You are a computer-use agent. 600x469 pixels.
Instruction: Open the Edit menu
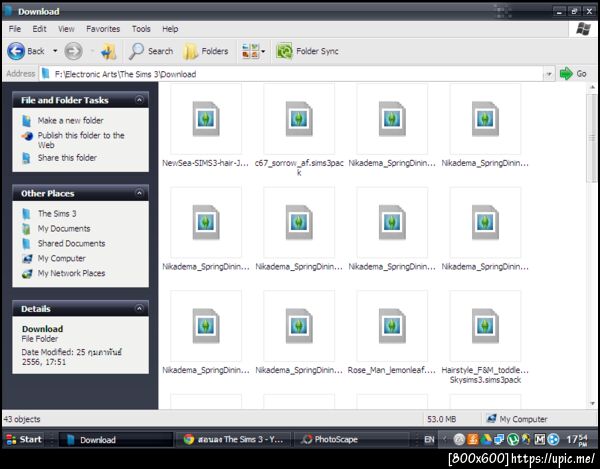39,29
